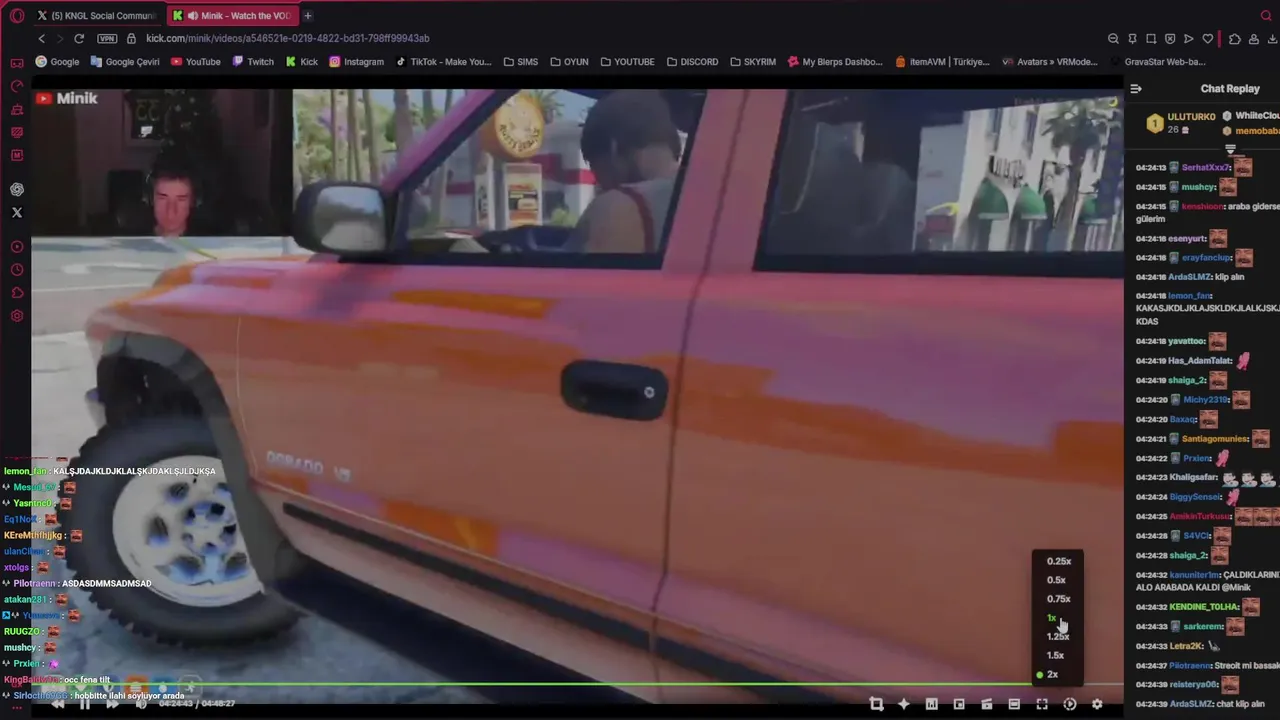Open the pinboards pin icon
This screenshot has width=1280, height=720.
pyautogui.click(x=1132, y=38)
